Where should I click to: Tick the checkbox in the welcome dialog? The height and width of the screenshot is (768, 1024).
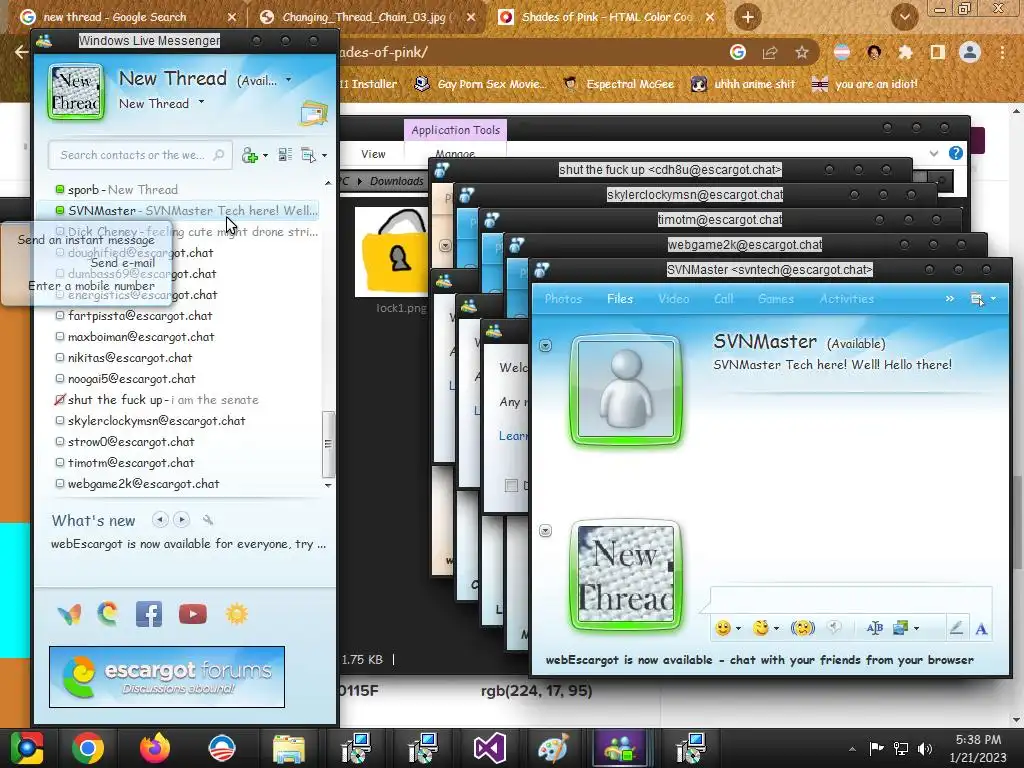point(511,485)
